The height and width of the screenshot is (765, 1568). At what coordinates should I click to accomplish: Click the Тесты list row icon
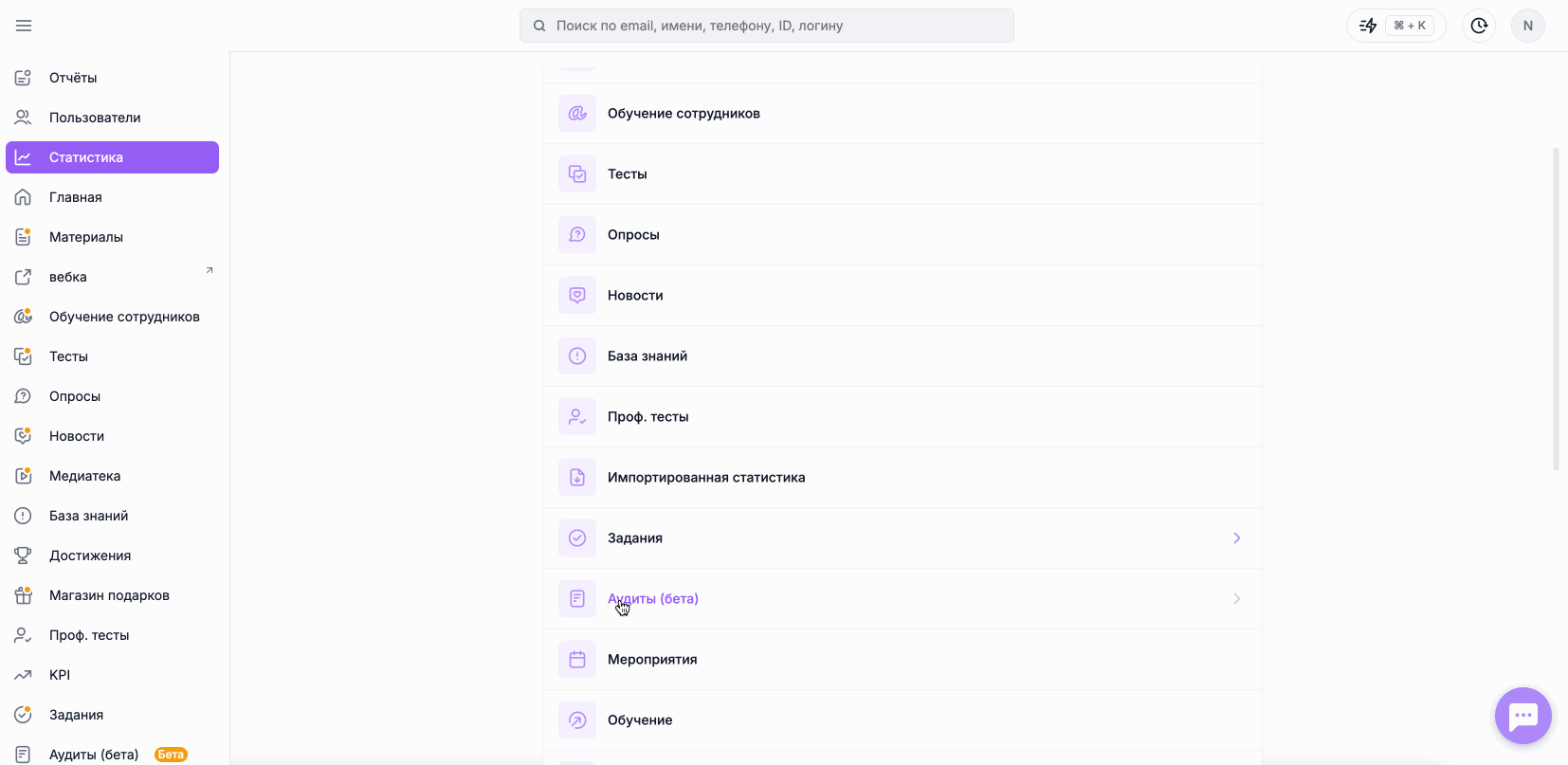pos(577,174)
